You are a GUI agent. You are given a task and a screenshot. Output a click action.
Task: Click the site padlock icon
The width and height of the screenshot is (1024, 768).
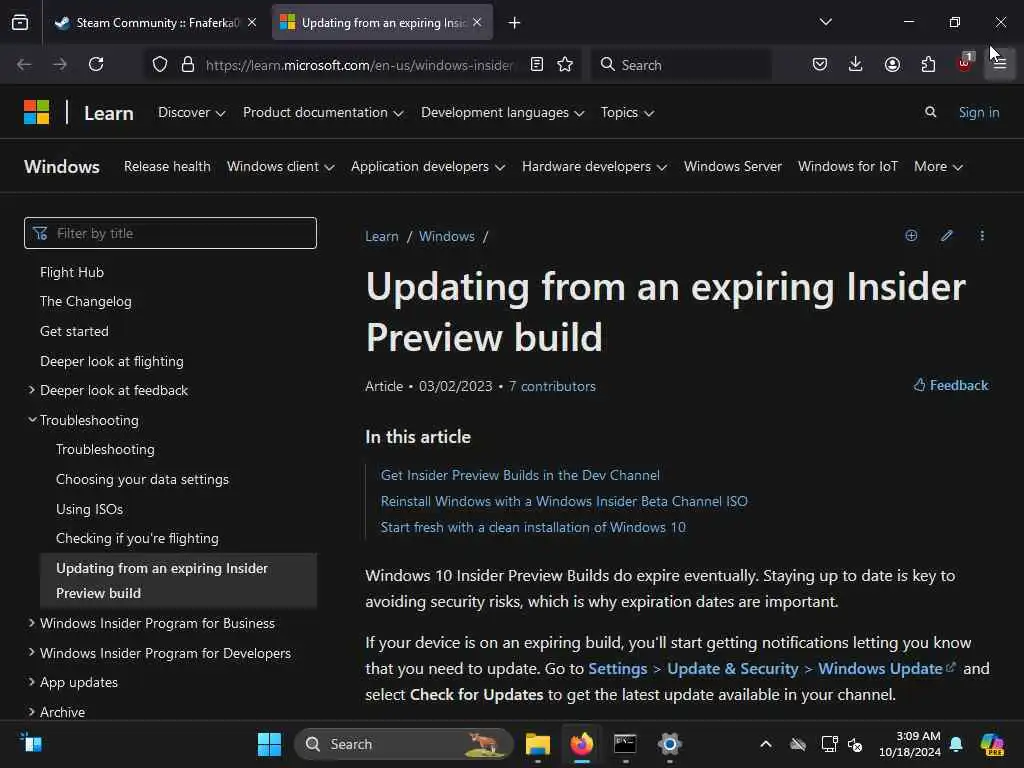(188, 64)
